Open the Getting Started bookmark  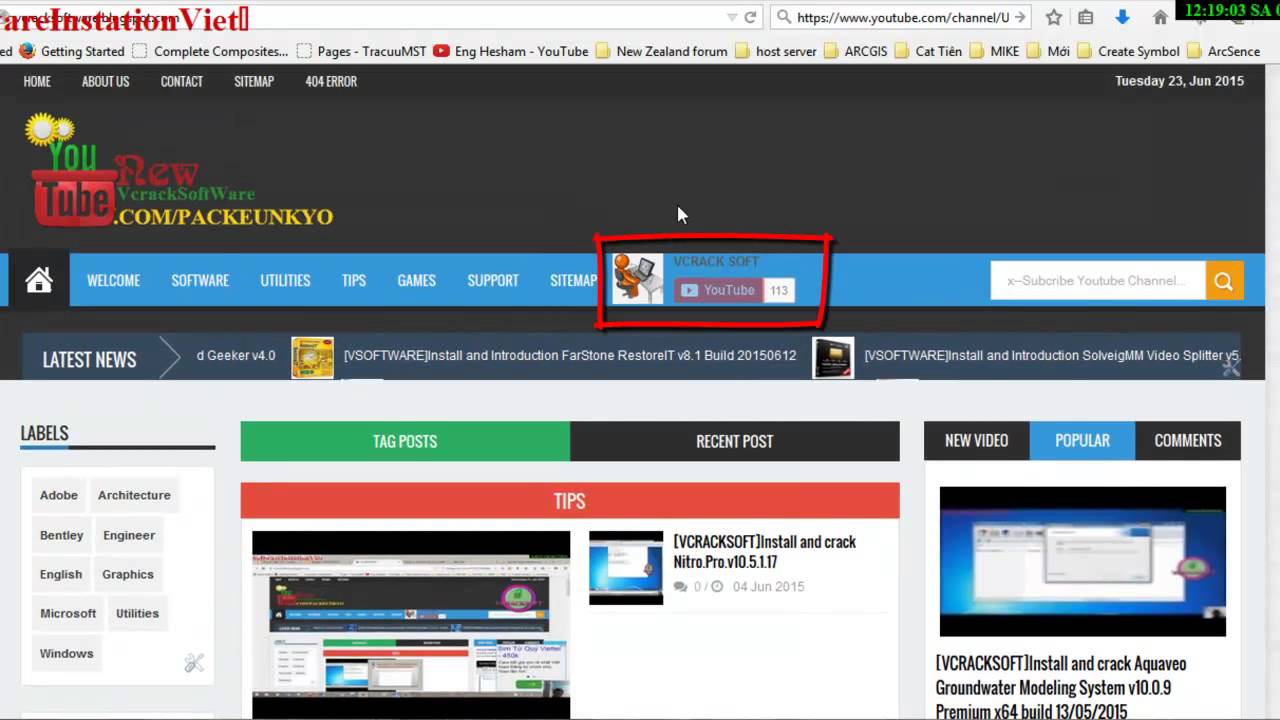tap(72, 51)
